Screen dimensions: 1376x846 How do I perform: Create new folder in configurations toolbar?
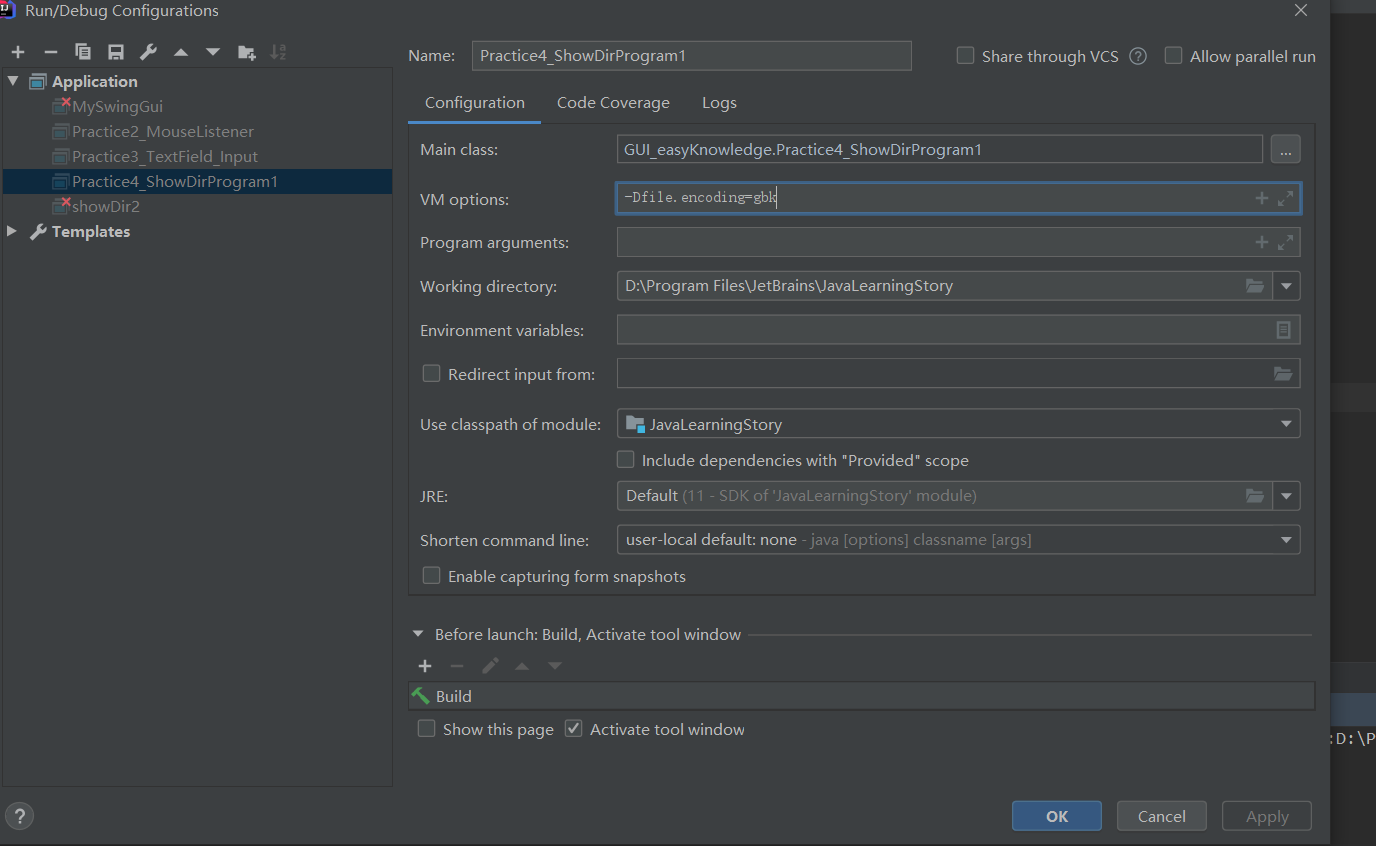coord(246,52)
